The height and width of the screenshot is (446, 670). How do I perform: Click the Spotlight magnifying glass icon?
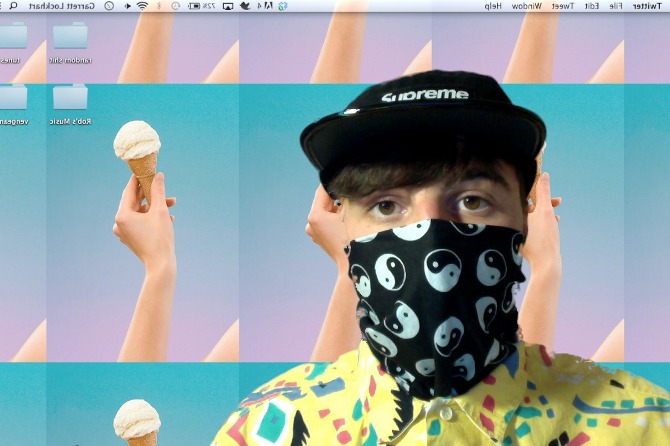(13, 6)
